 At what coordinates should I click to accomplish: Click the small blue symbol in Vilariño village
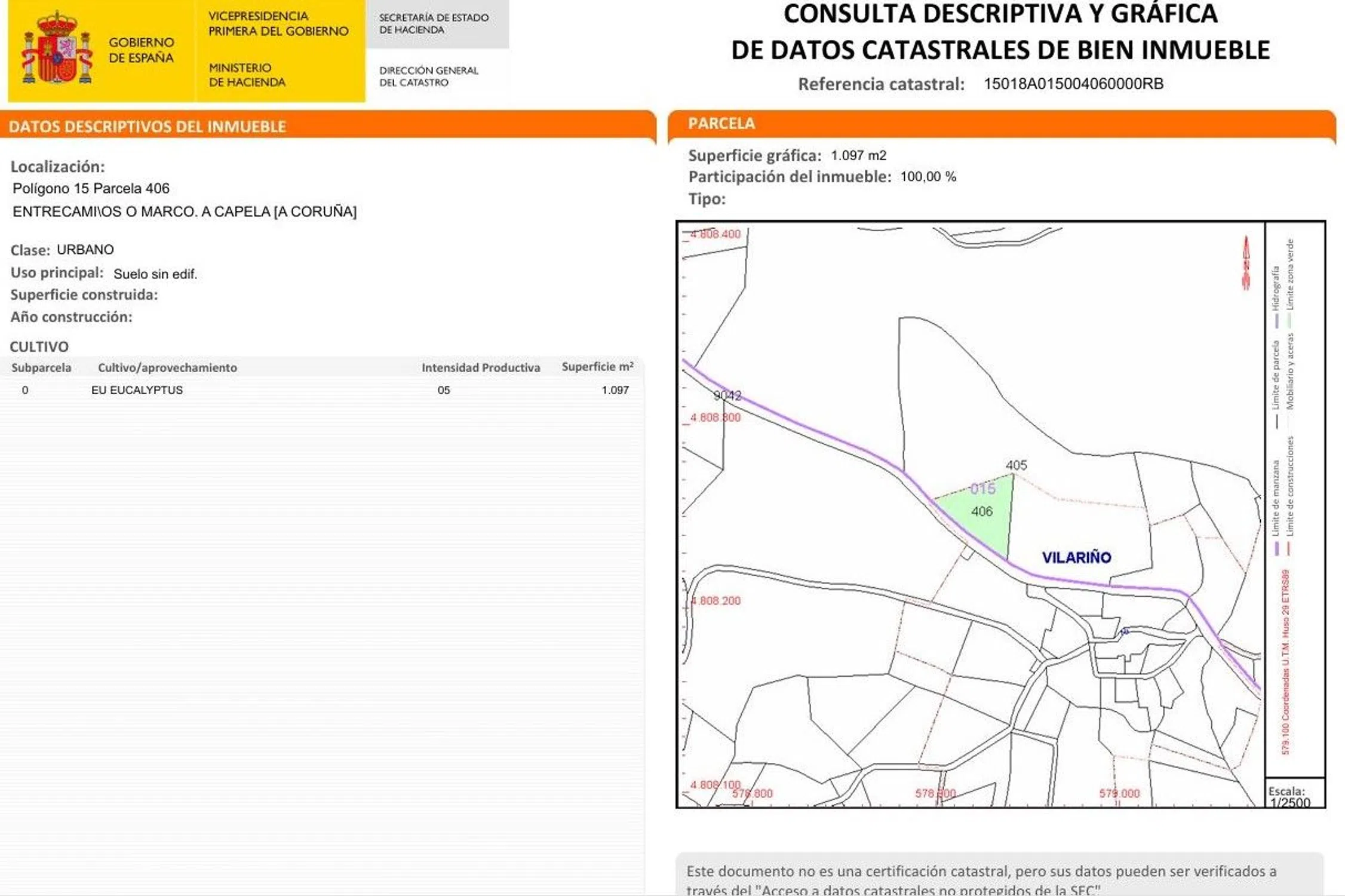click(1125, 631)
